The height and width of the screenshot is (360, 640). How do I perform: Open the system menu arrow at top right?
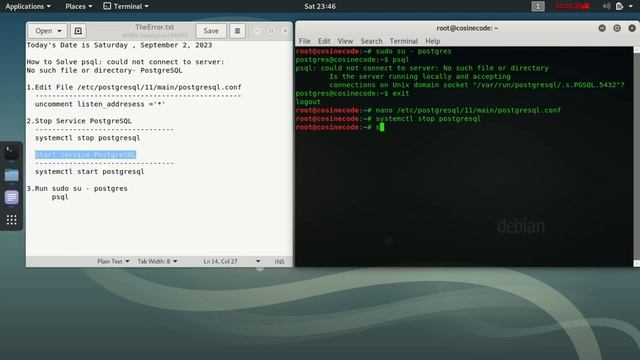[631, 6]
